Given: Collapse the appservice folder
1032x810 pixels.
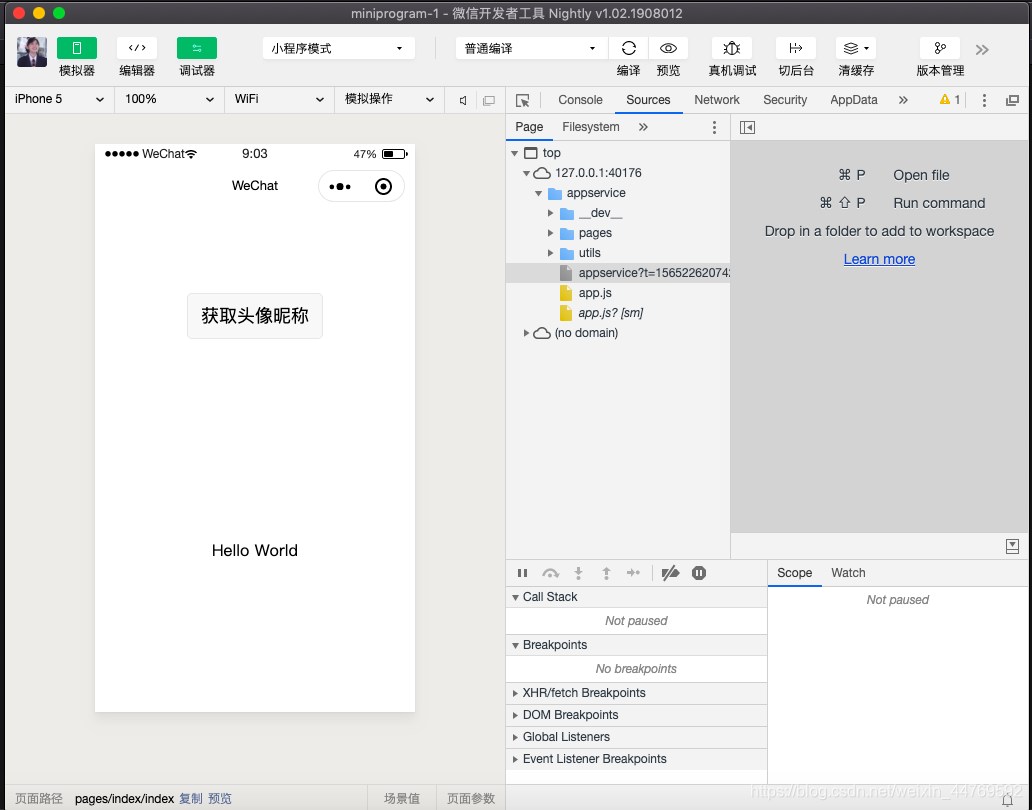Looking at the screenshot, I should click(538, 193).
